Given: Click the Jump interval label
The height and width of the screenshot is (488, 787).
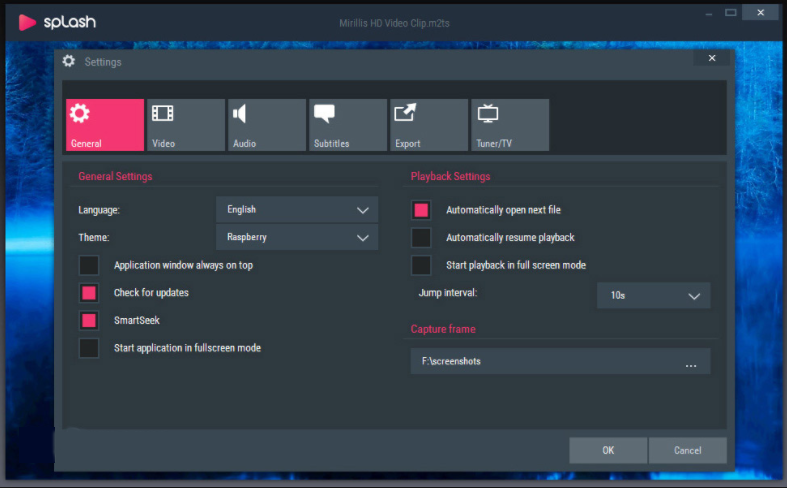Looking at the screenshot, I should pyautogui.click(x=448, y=293).
